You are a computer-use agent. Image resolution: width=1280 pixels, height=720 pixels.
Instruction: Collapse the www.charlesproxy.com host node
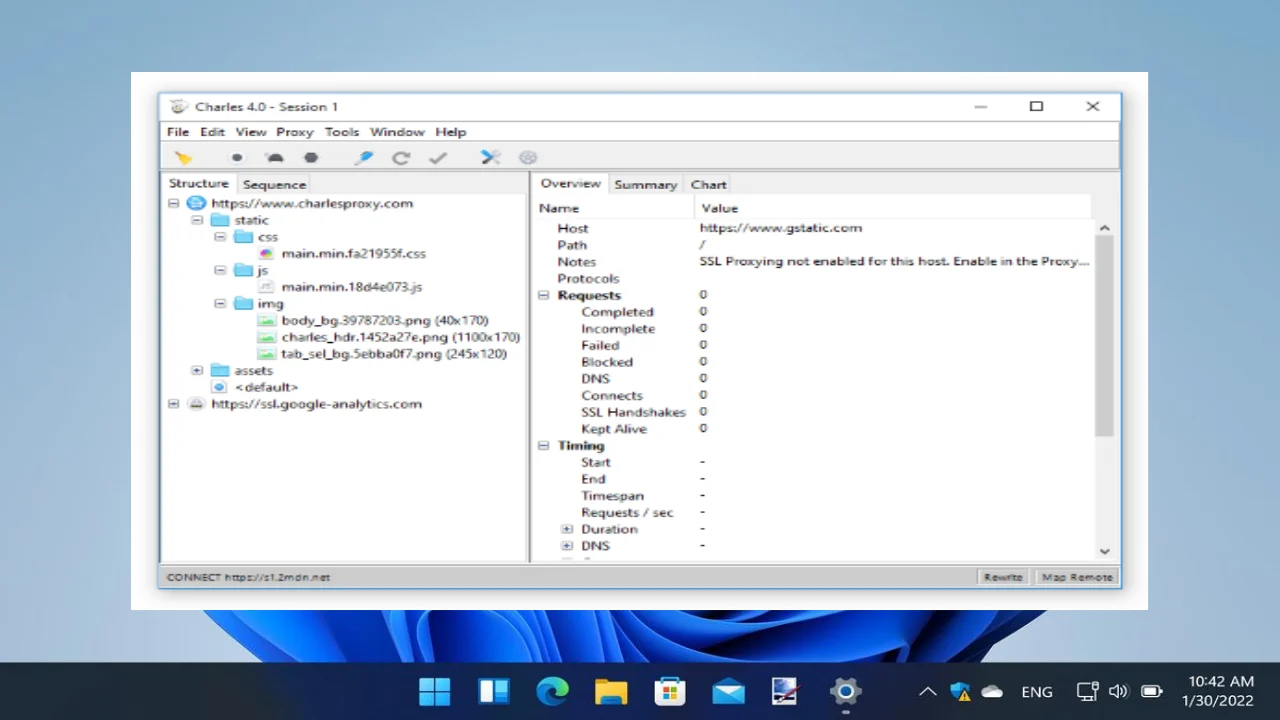tap(173, 203)
